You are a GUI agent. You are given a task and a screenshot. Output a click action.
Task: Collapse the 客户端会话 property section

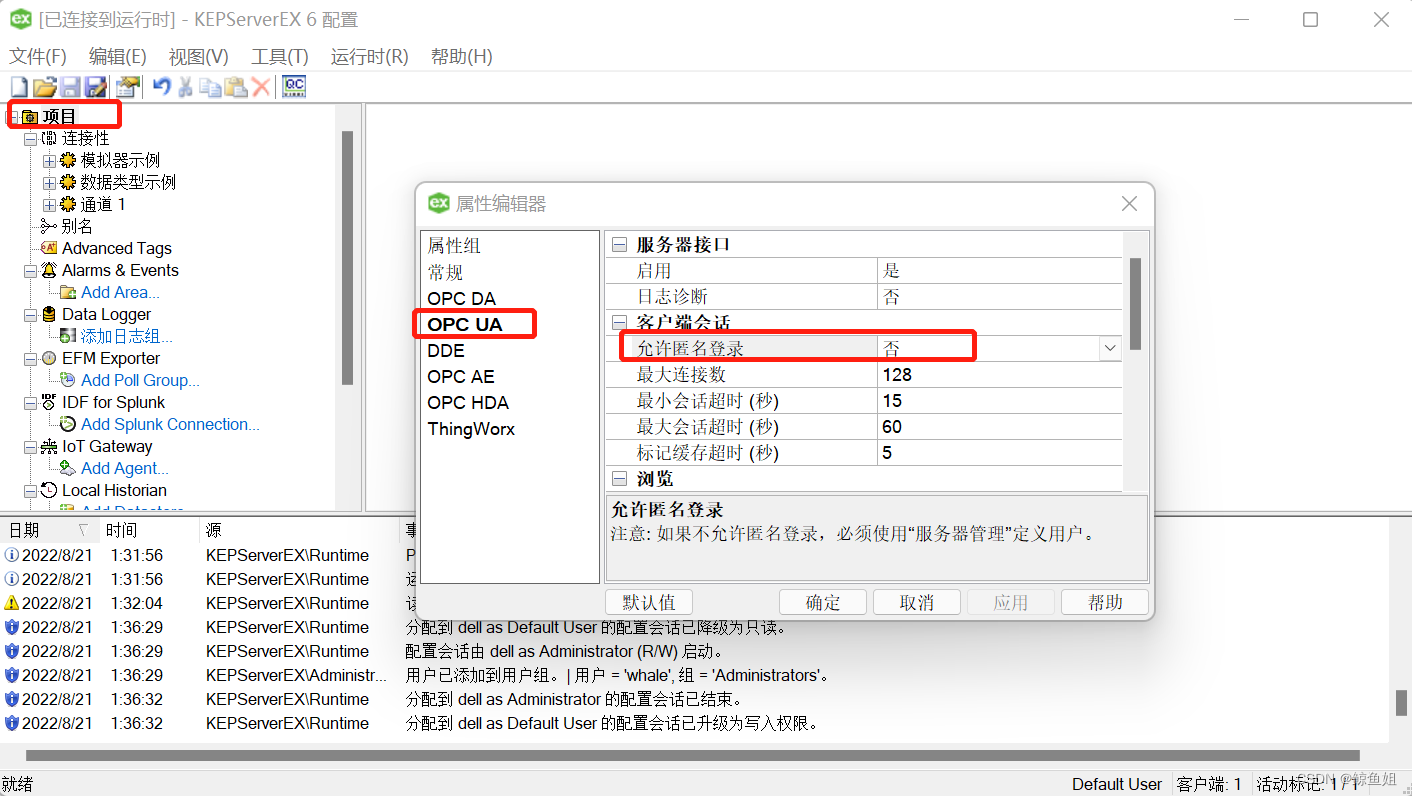620,323
